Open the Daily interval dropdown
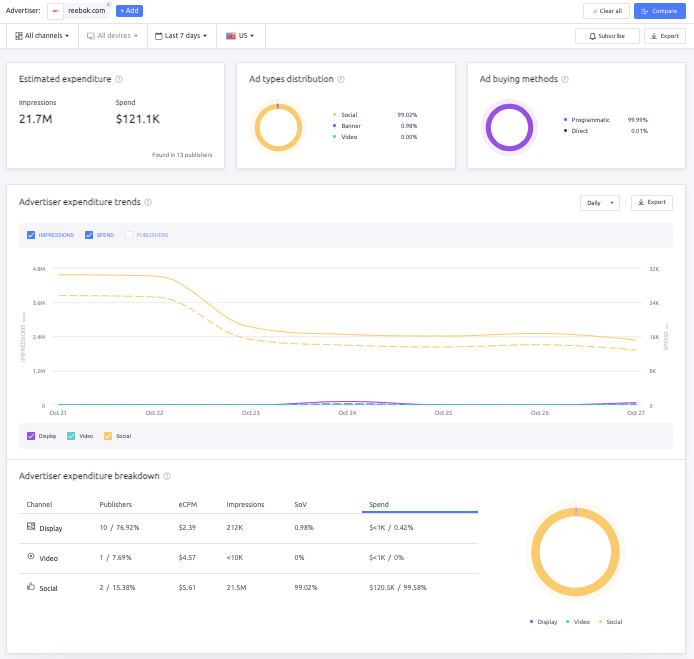 [599, 202]
